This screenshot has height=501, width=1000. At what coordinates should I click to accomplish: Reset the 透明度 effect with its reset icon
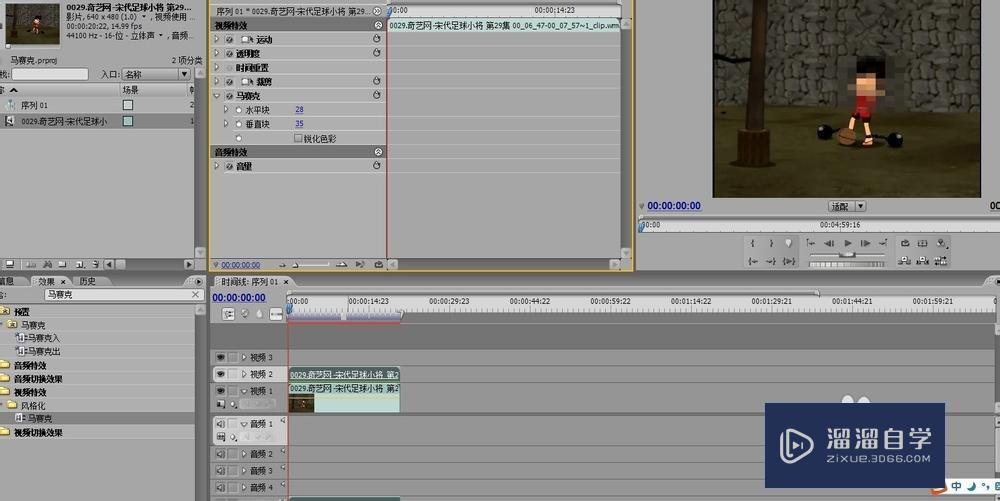click(x=376, y=54)
